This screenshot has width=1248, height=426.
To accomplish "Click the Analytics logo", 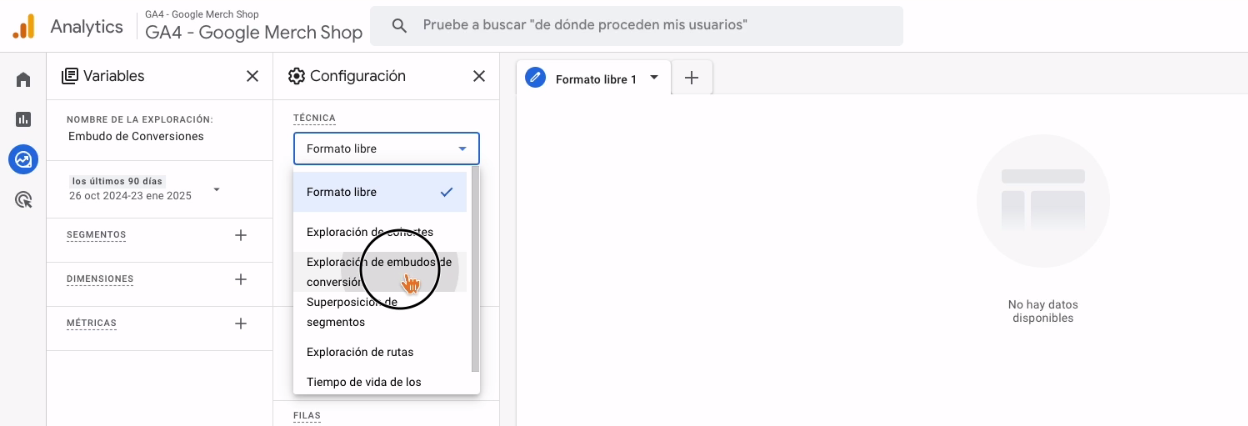I will click(x=24, y=26).
